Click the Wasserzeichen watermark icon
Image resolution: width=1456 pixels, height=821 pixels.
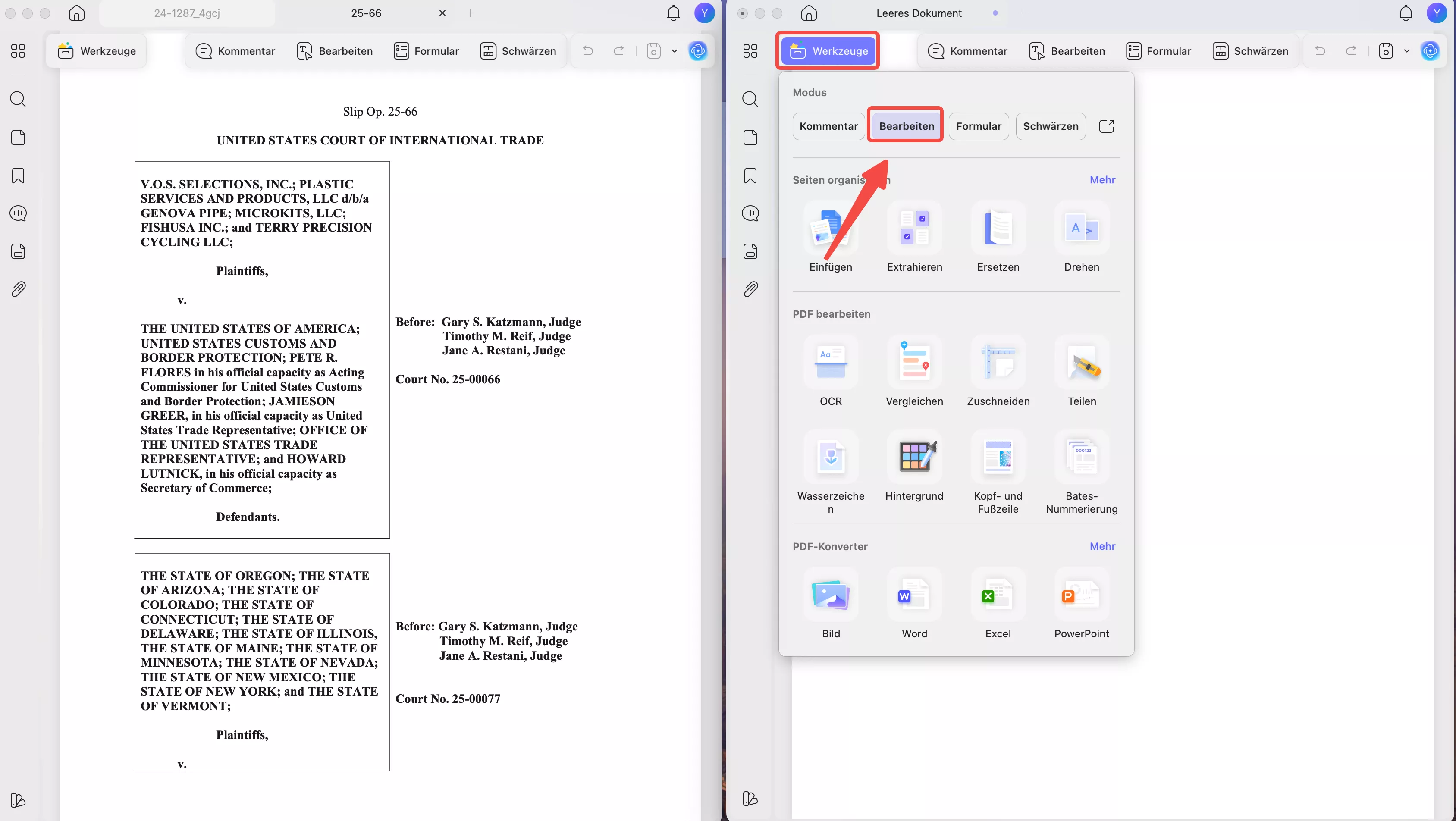pyautogui.click(x=830, y=457)
